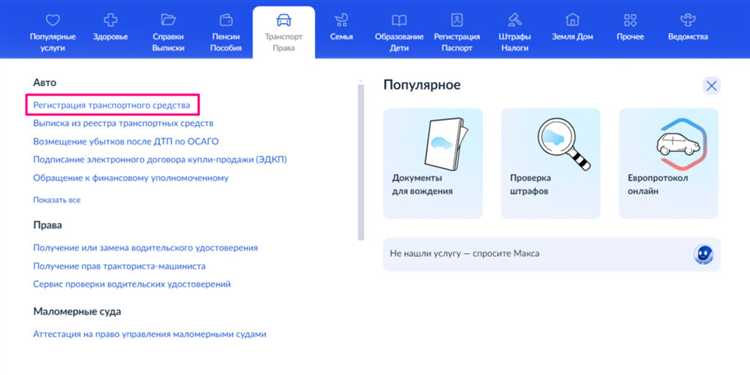
Task: Open the Европротокол онлайн card
Action: tap(668, 164)
